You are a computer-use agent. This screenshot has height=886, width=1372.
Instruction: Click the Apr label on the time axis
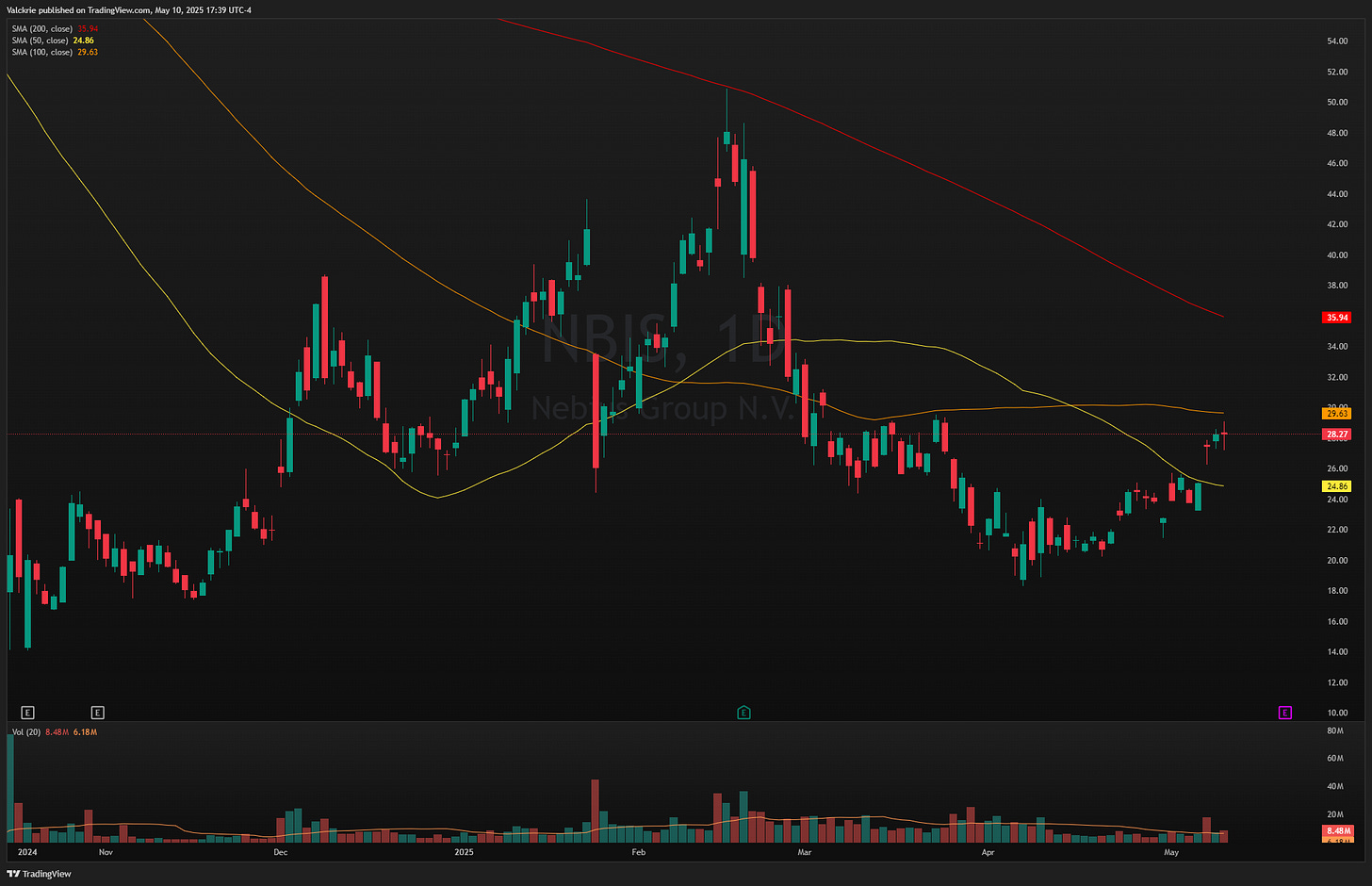(988, 852)
